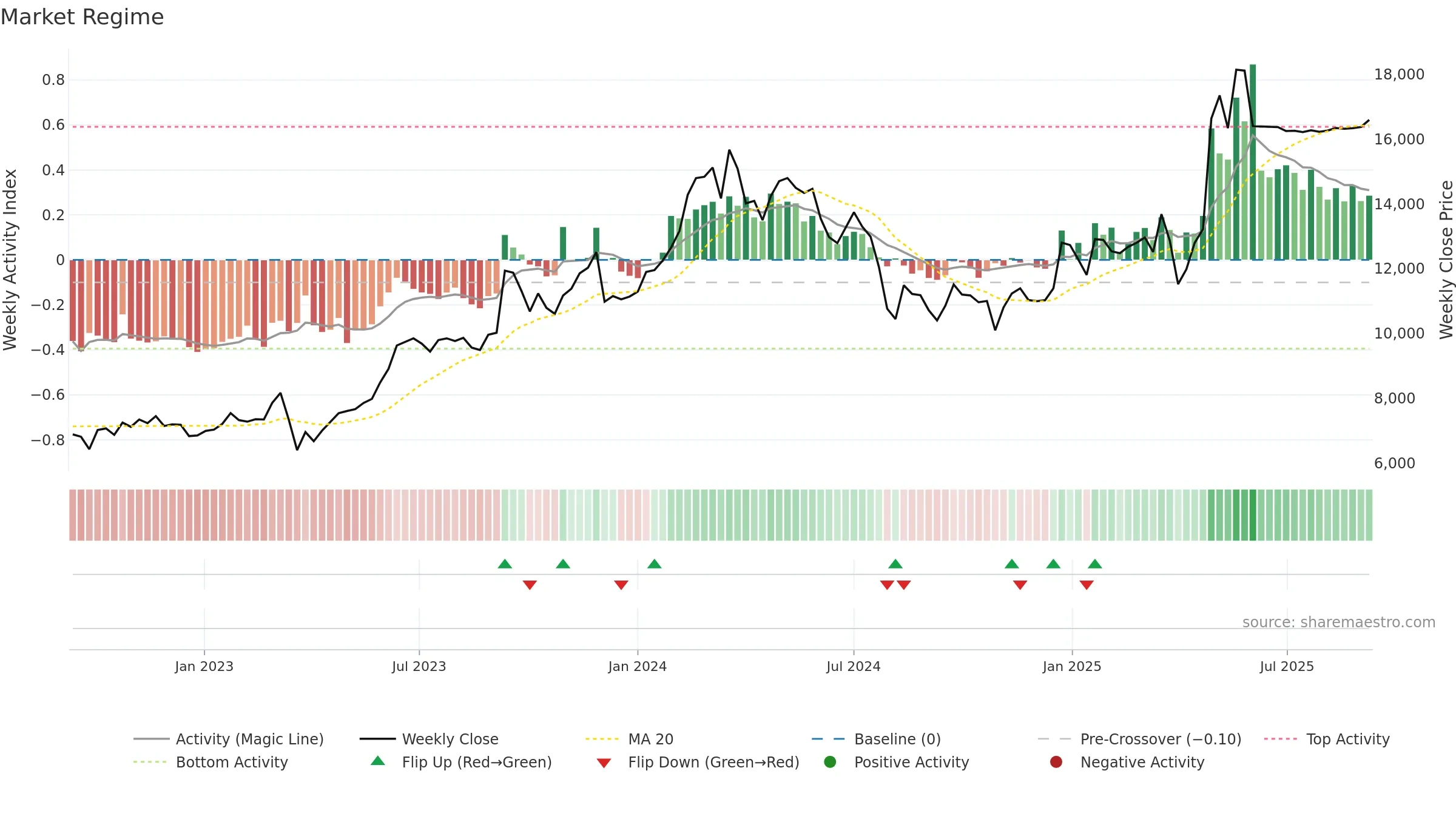Viewport: 1456px width, 819px height.
Task: Toggle the Activity (Magic Line) legend entry
Action: point(229,739)
